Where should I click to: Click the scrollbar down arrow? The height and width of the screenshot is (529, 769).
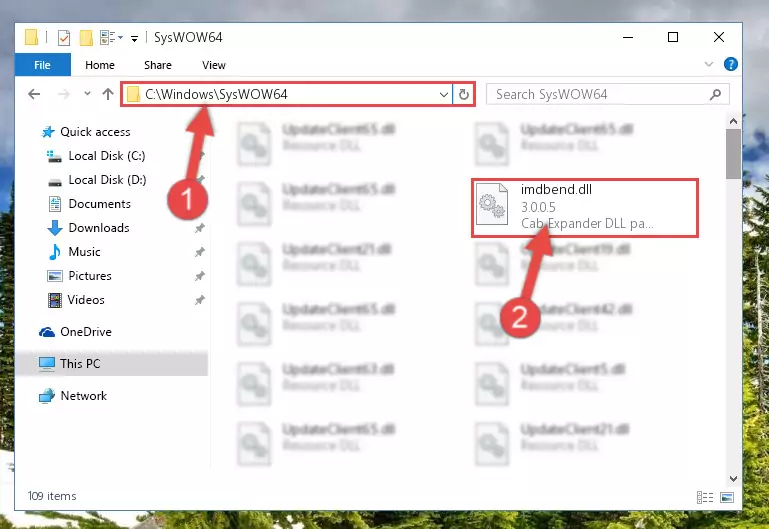coord(733,479)
